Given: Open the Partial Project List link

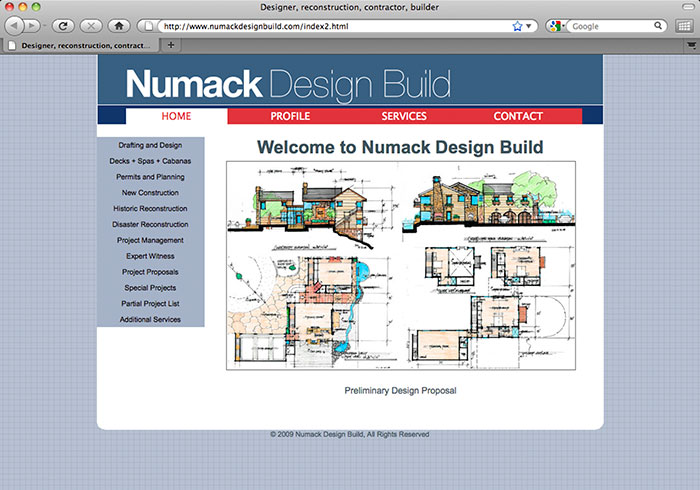Looking at the screenshot, I should (150, 303).
